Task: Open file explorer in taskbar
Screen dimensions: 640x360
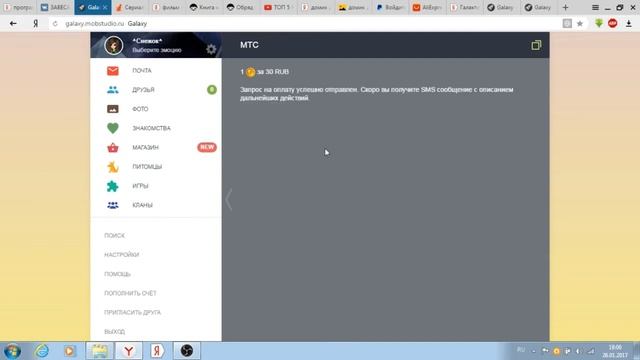Action: [100, 351]
